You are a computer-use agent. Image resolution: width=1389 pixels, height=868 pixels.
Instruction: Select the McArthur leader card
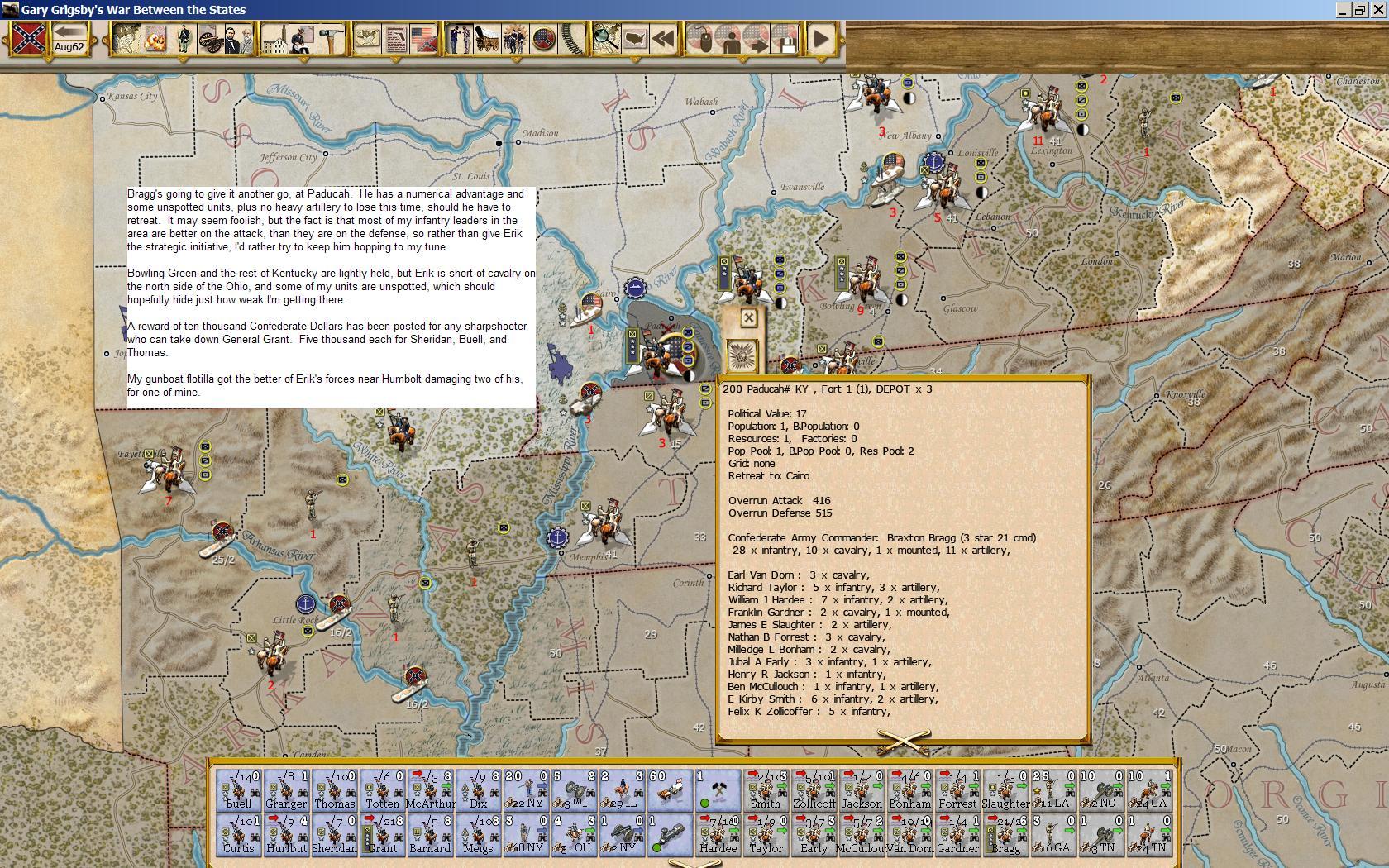[x=430, y=789]
